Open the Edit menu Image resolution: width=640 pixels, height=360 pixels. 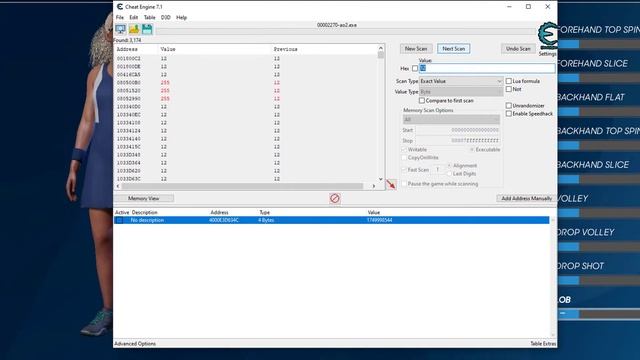coord(134,18)
